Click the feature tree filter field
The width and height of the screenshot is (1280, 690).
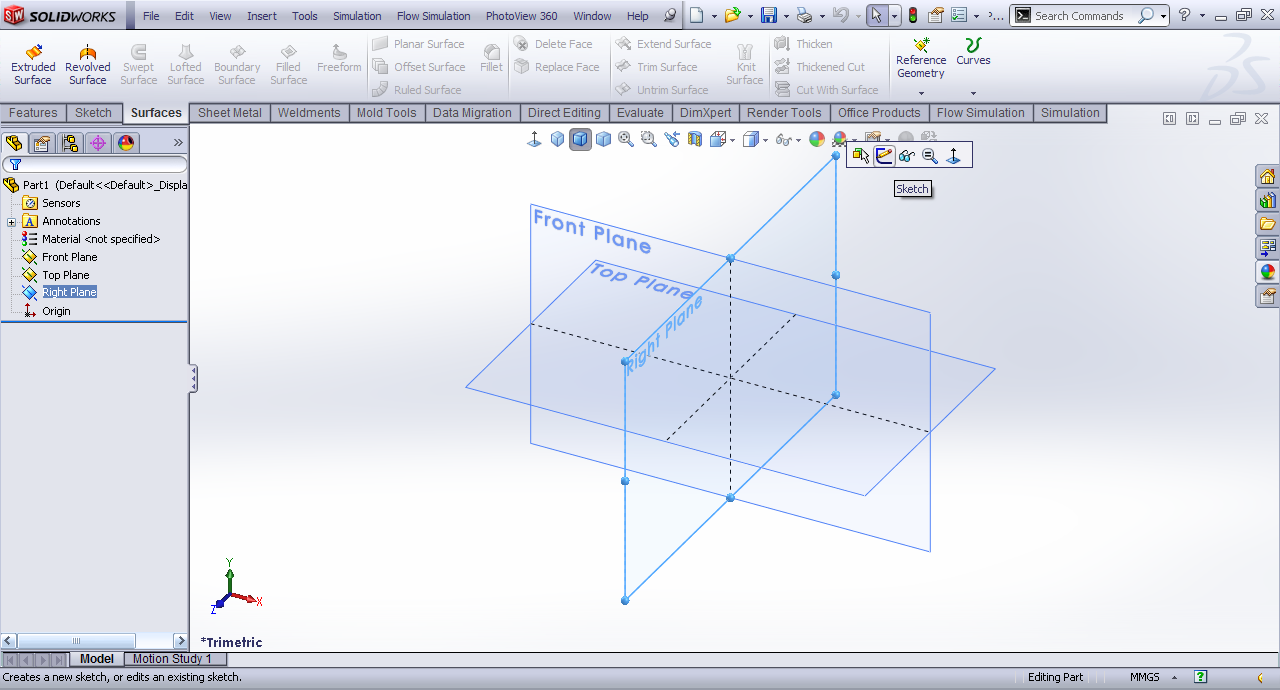(95, 164)
